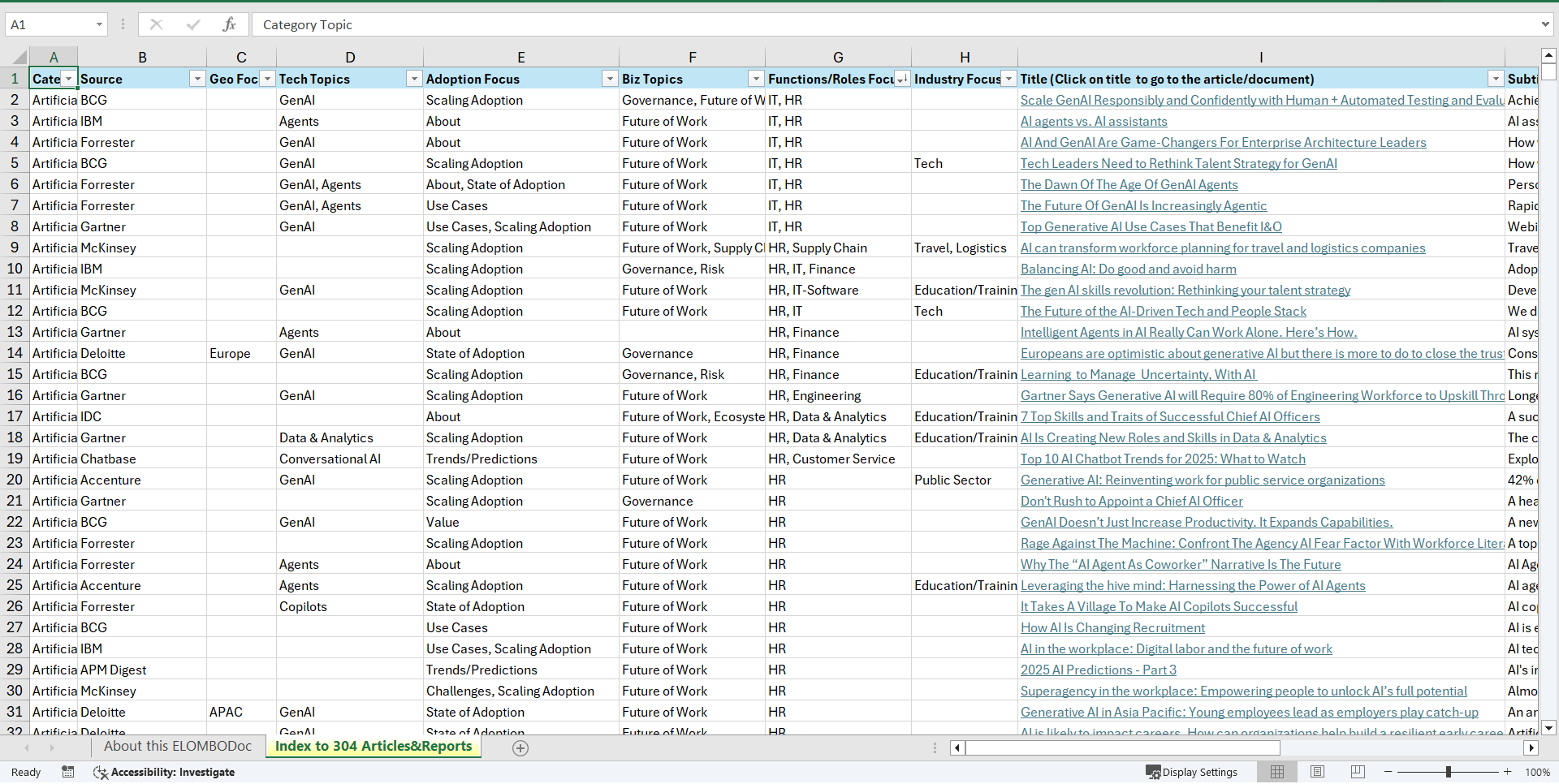This screenshot has height=784, width=1559.
Task: Open Accessibility: Investigate status item
Action: pyautogui.click(x=164, y=772)
